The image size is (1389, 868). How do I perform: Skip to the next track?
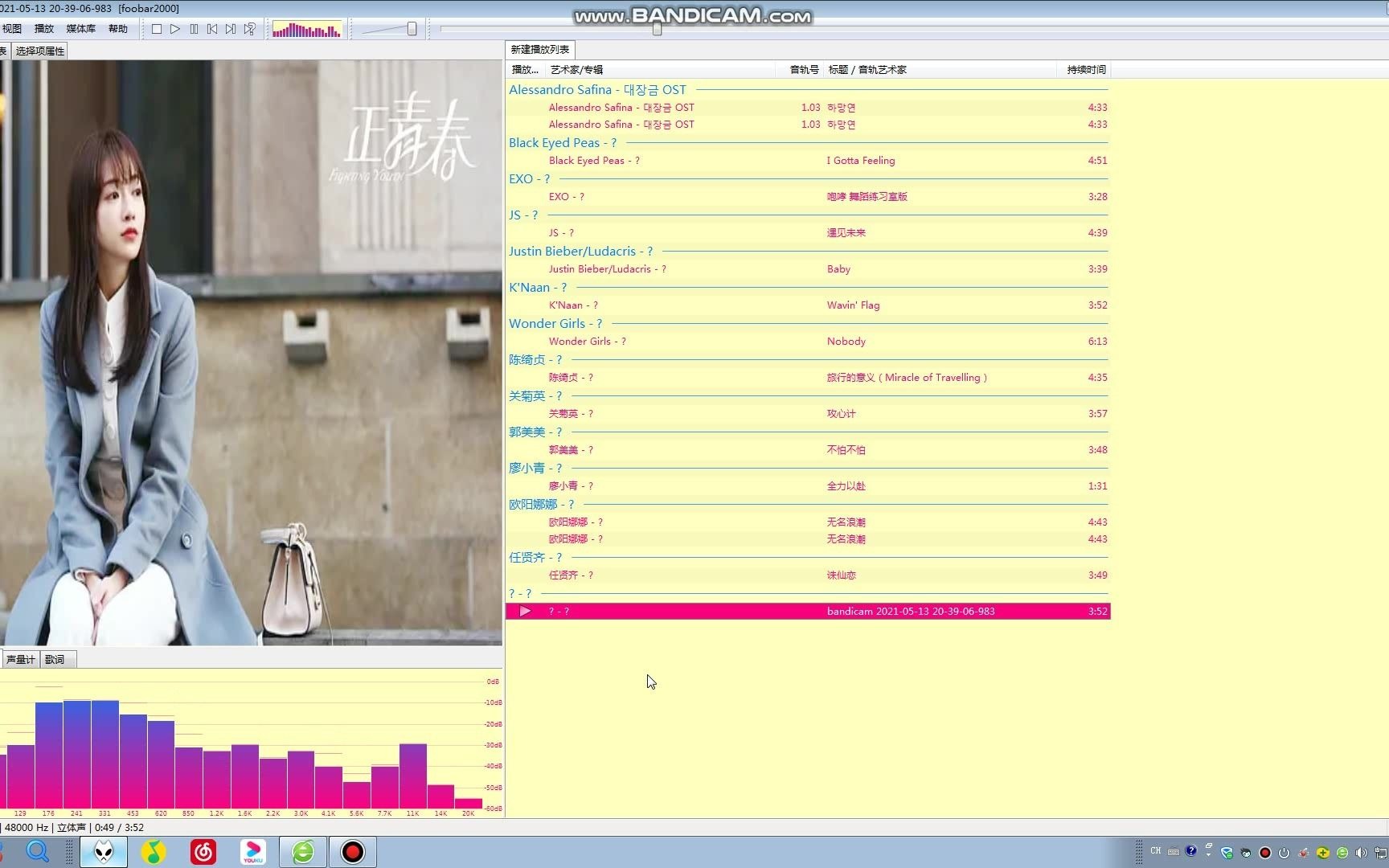pos(231,29)
